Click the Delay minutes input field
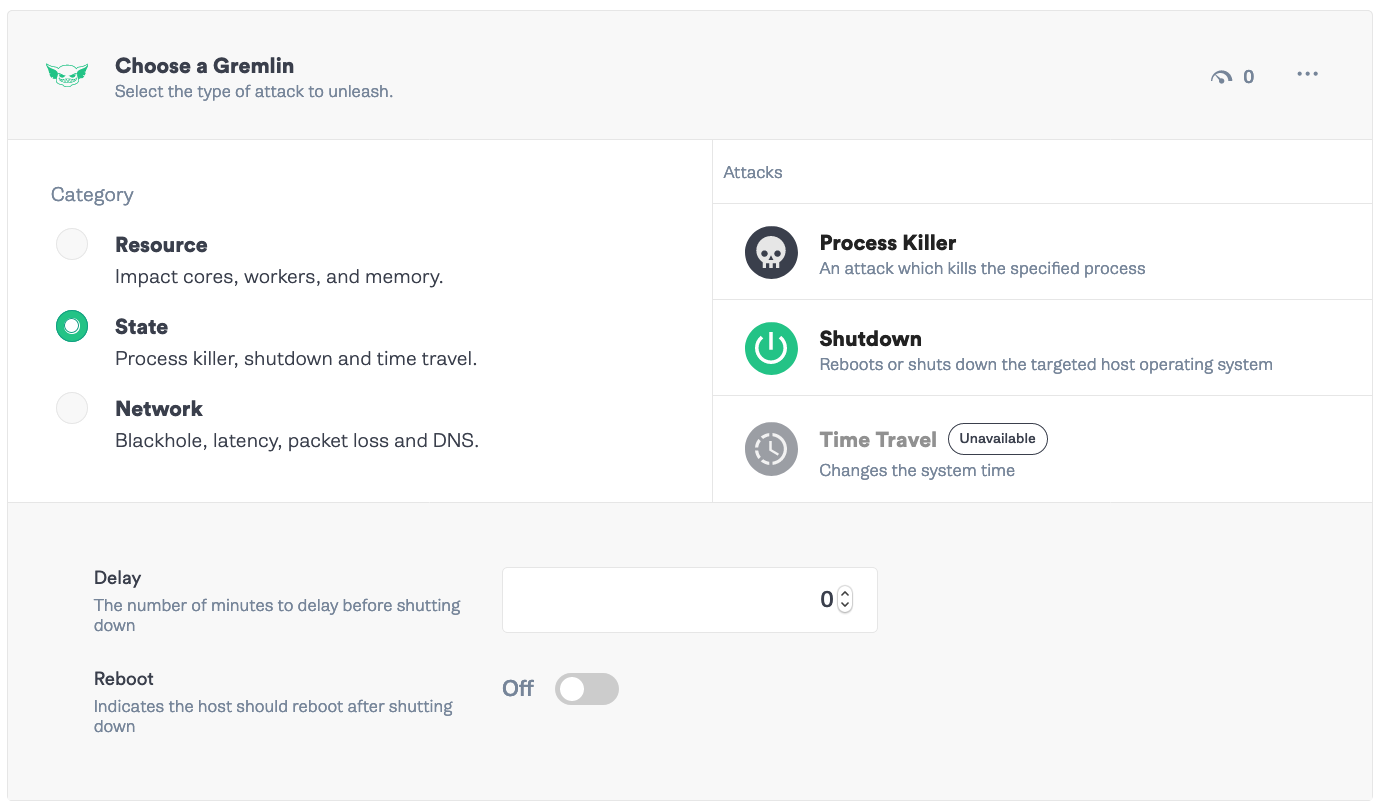The image size is (1382, 812). point(689,600)
